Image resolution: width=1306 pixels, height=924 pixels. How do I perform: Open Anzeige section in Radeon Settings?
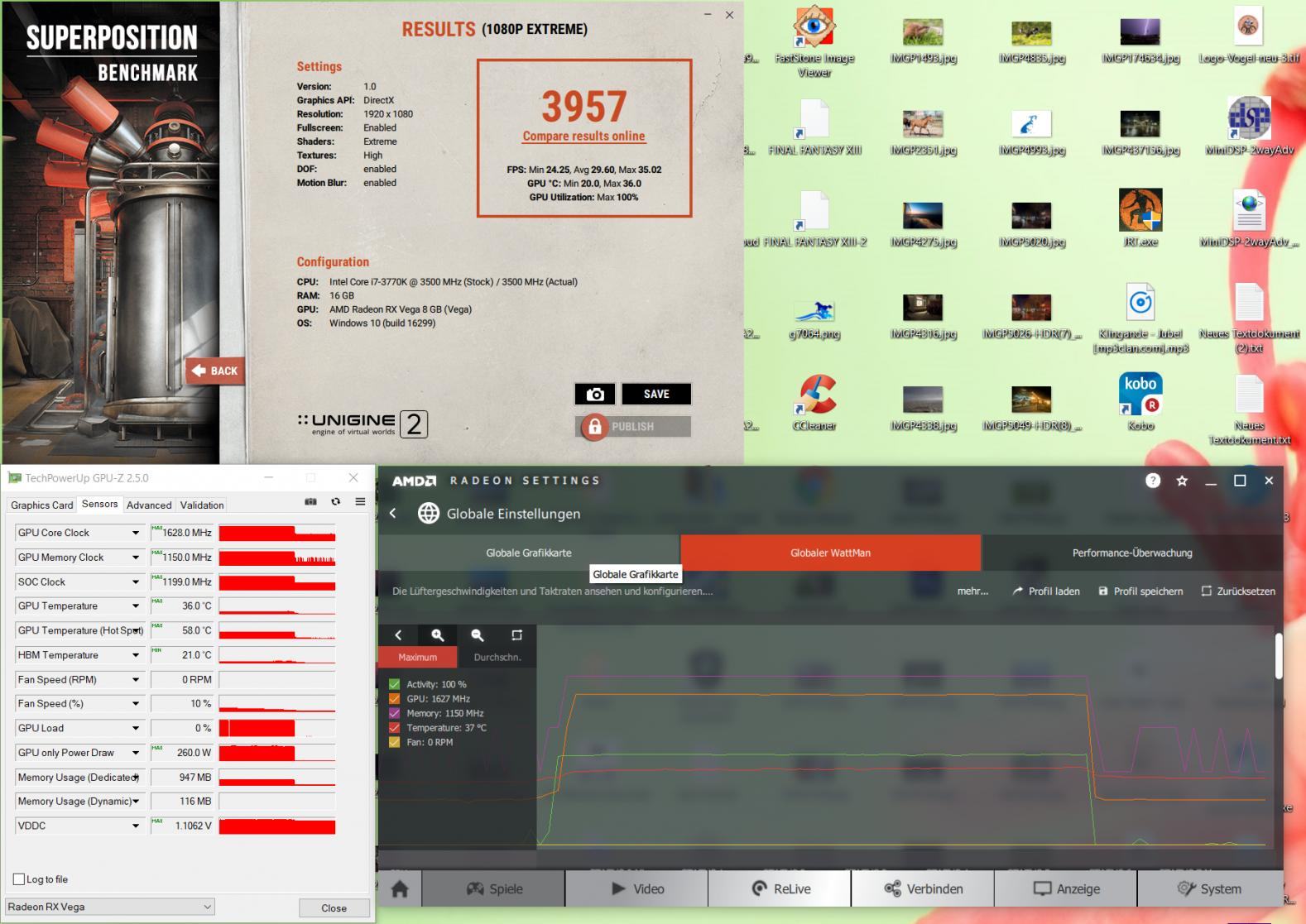coord(1066,889)
